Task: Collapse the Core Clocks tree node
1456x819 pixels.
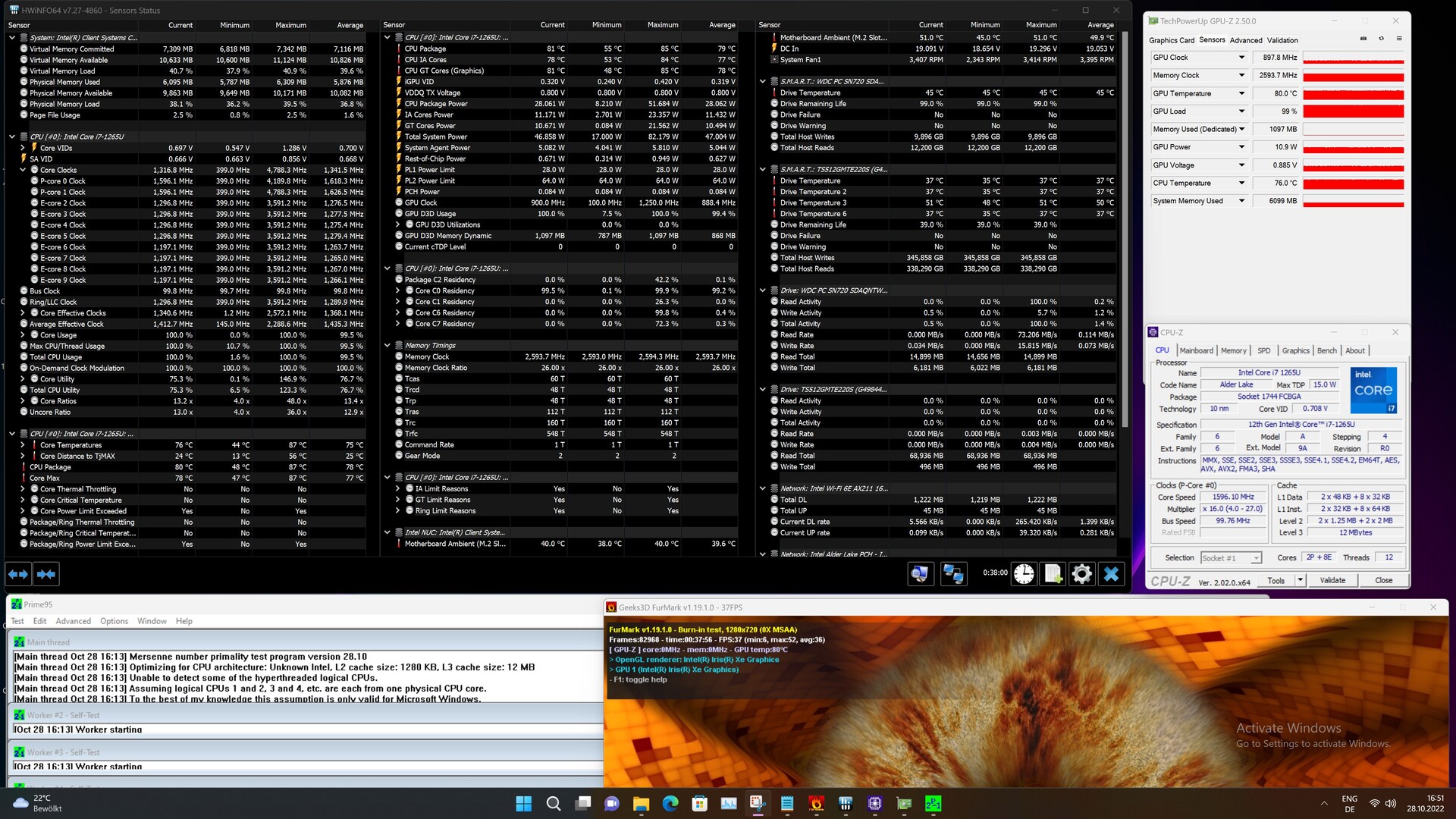Action: click(23, 170)
